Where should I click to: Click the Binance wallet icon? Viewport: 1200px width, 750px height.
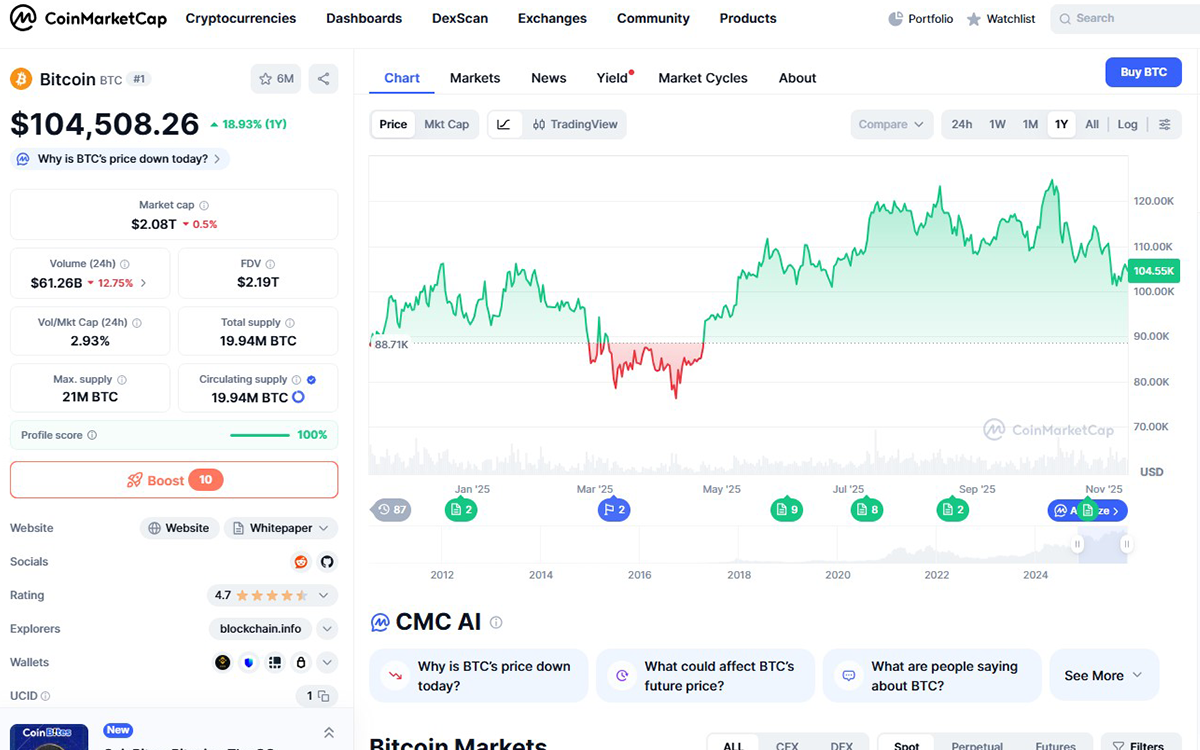click(223, 662)
